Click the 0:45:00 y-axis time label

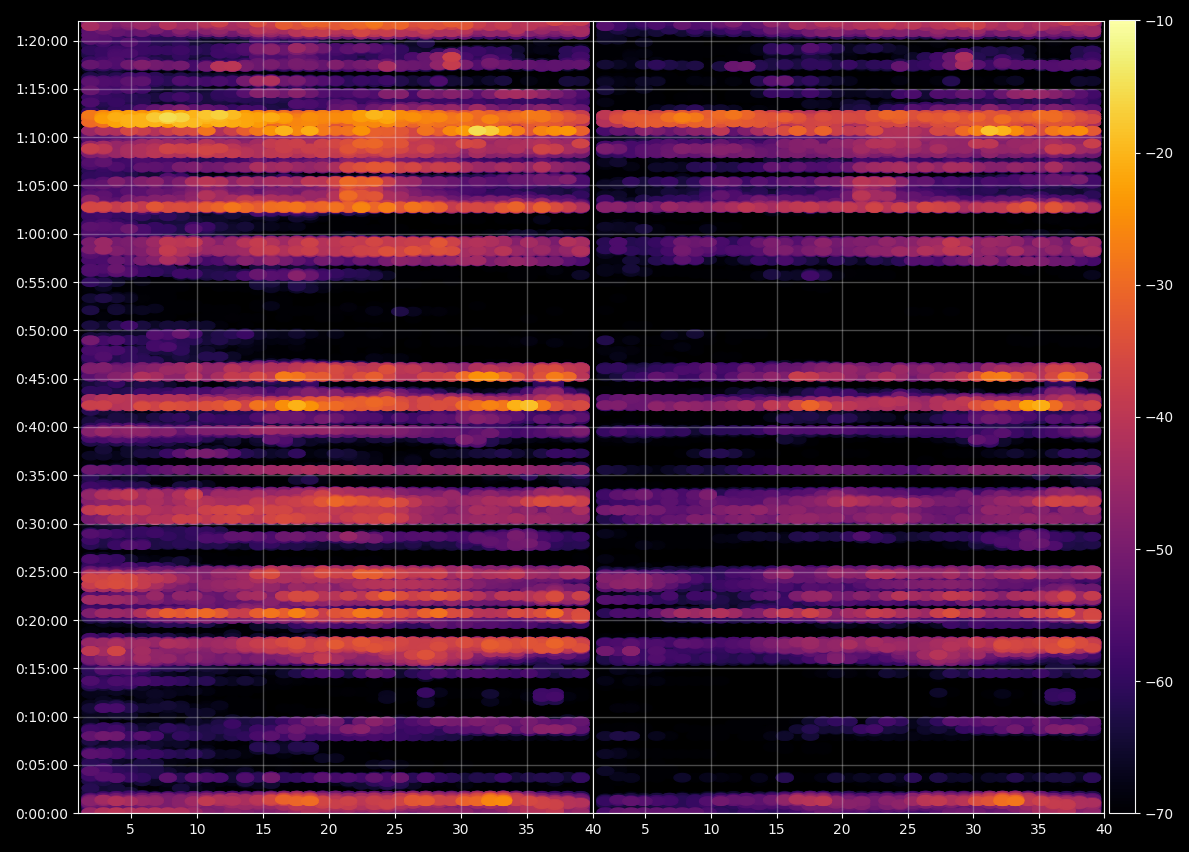(42, 379)
